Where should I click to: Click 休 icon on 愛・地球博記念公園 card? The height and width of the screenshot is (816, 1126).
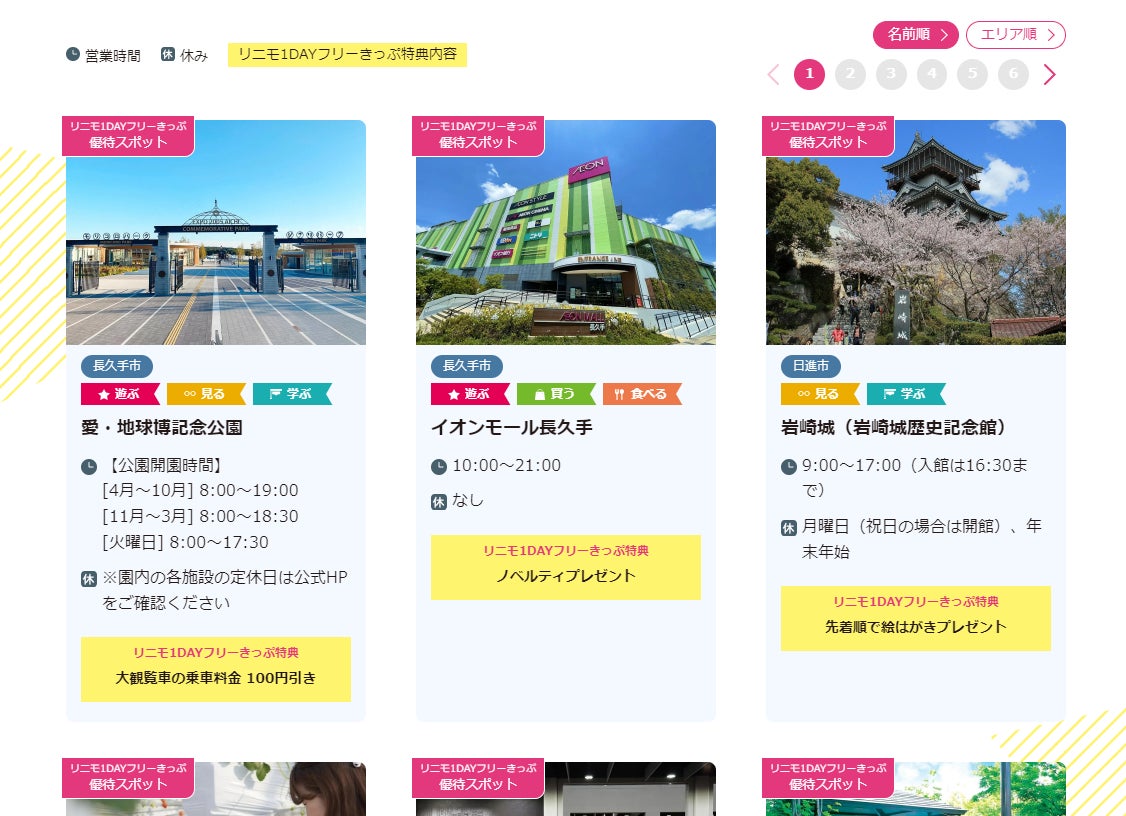[x=88, y=579]
